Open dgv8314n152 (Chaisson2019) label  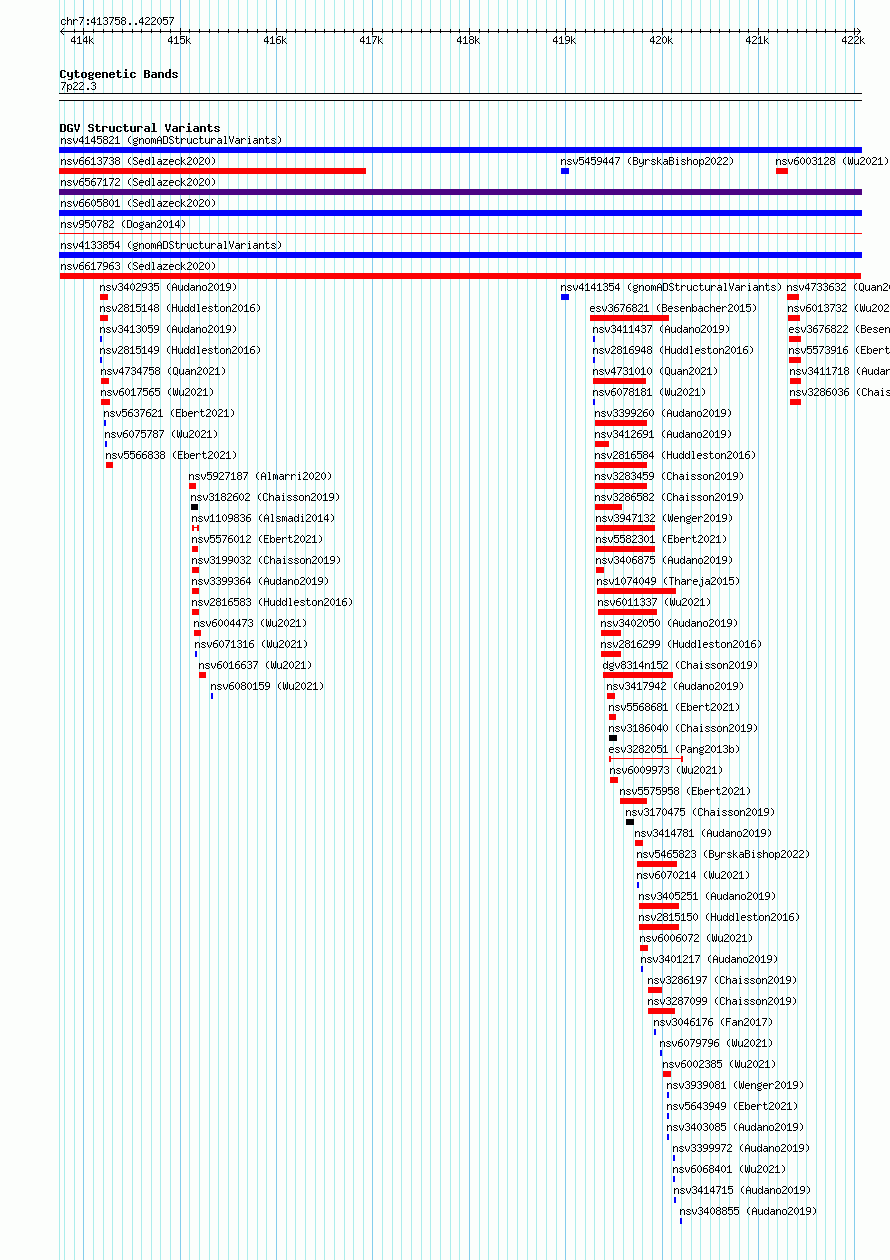[680, 665]
